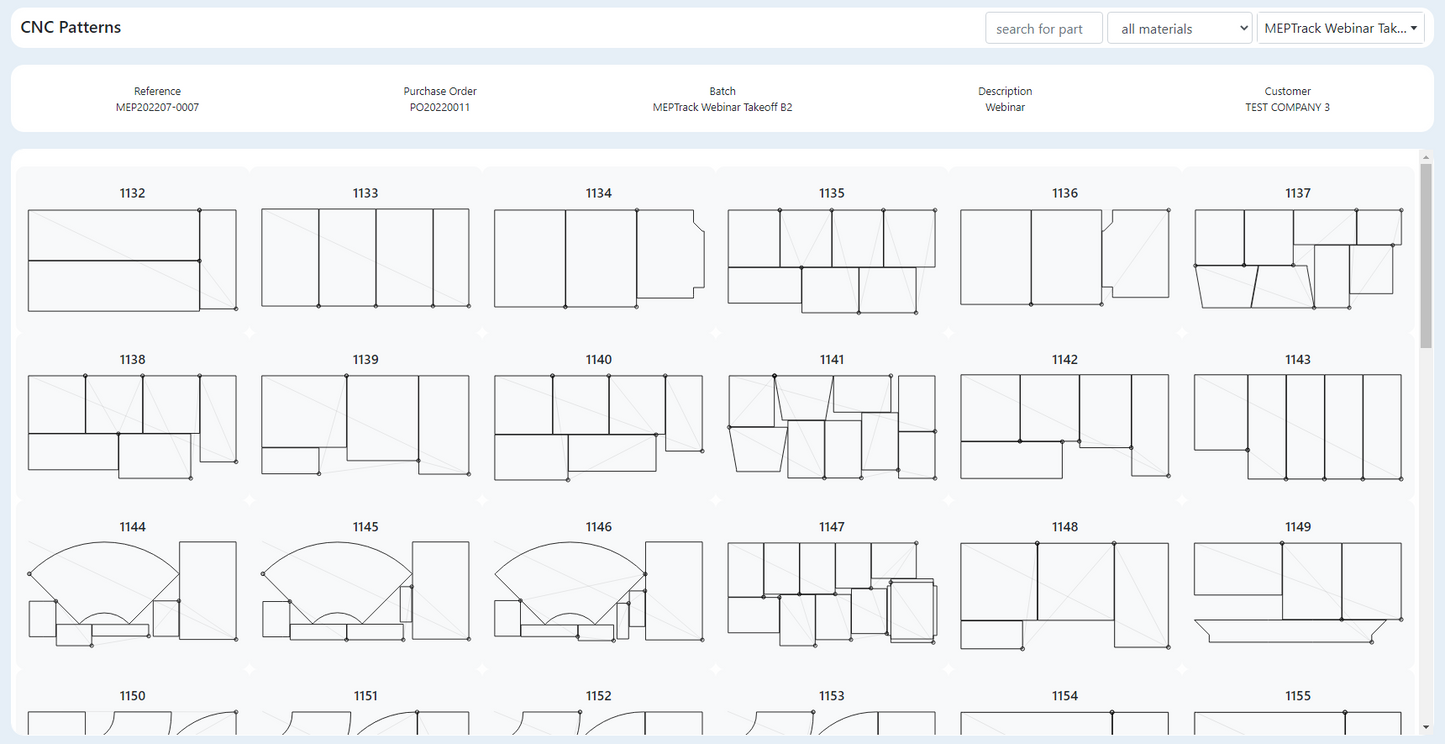Expand the MEPTrack Webinar Takeoff batch selector
Viewport: 1445px width, 744px height.
1340,29
